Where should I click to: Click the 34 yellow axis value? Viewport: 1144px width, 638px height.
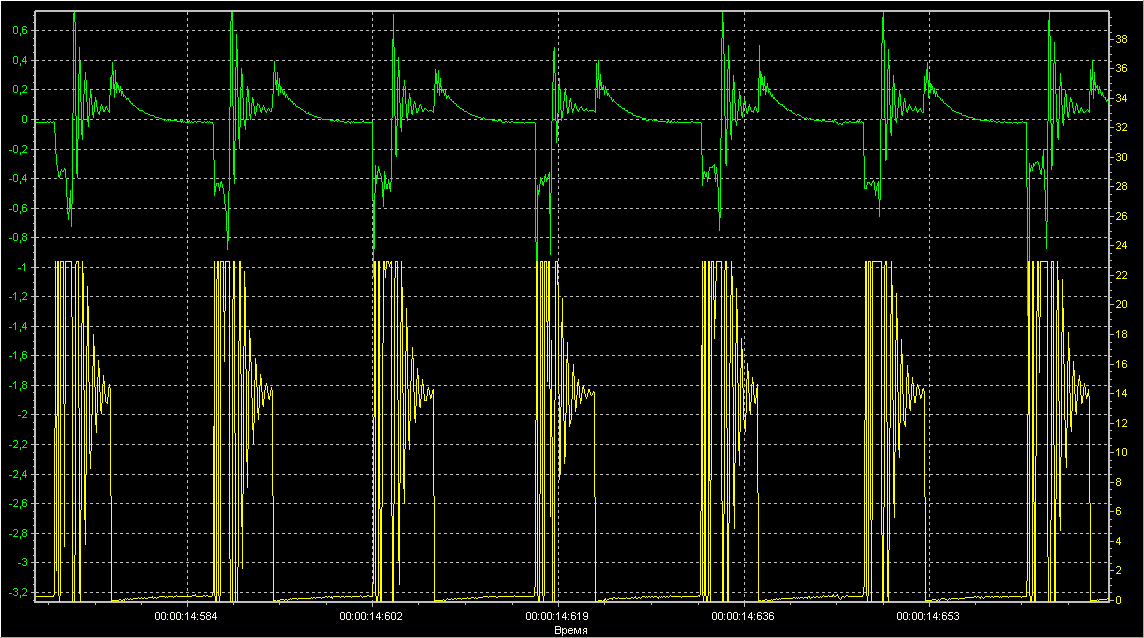[1121, 99]
